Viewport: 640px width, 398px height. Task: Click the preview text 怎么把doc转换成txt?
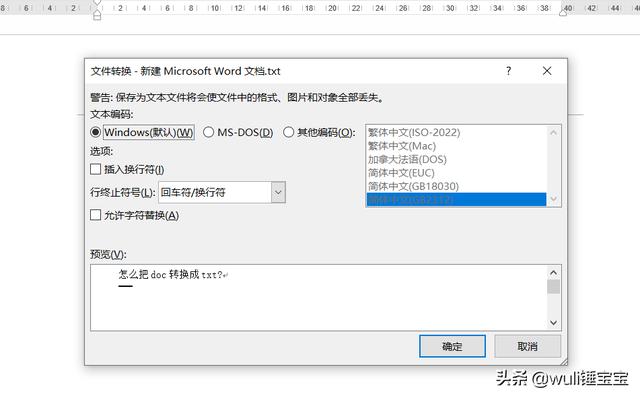pos(173,275)
